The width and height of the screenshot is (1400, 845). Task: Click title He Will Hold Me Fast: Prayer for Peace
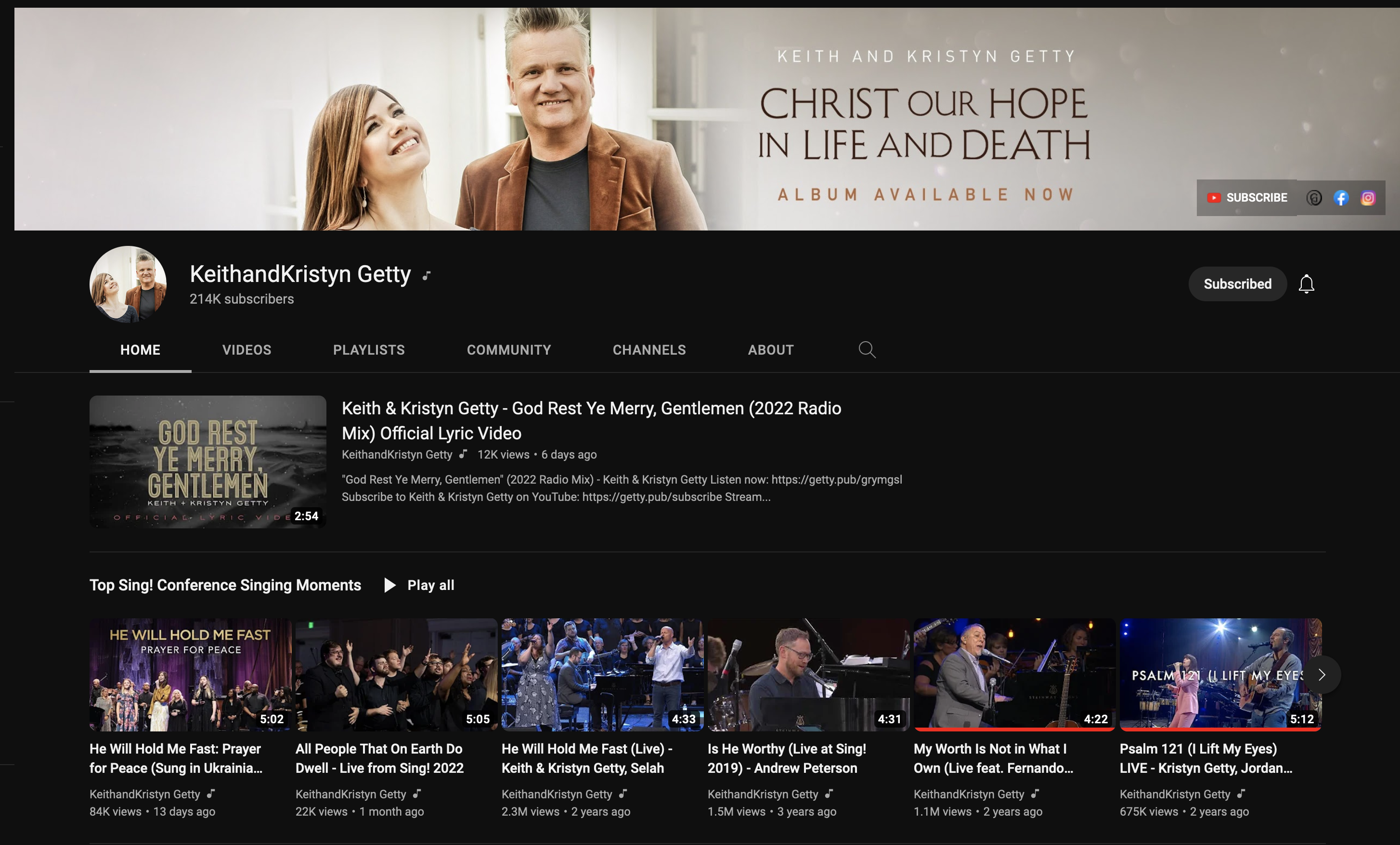click(x=176, y=759)
